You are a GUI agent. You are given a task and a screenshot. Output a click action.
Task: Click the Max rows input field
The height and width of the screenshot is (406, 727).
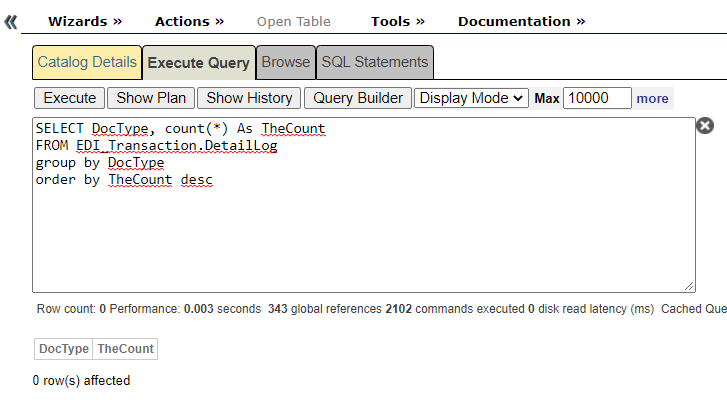(x=597, y=98)
